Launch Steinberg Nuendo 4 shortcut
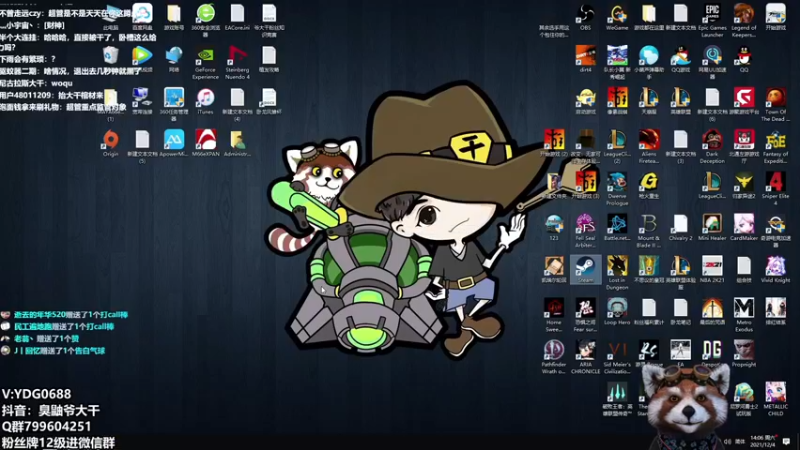The height and width of the screenshot is (450, 800). 237,62
